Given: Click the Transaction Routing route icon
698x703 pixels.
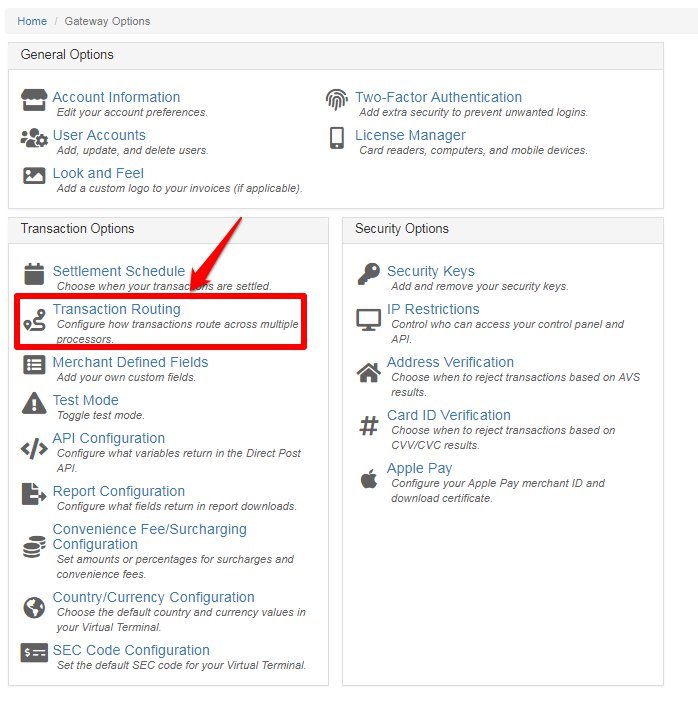Looking at the screenshot, I should click(35, 320).
